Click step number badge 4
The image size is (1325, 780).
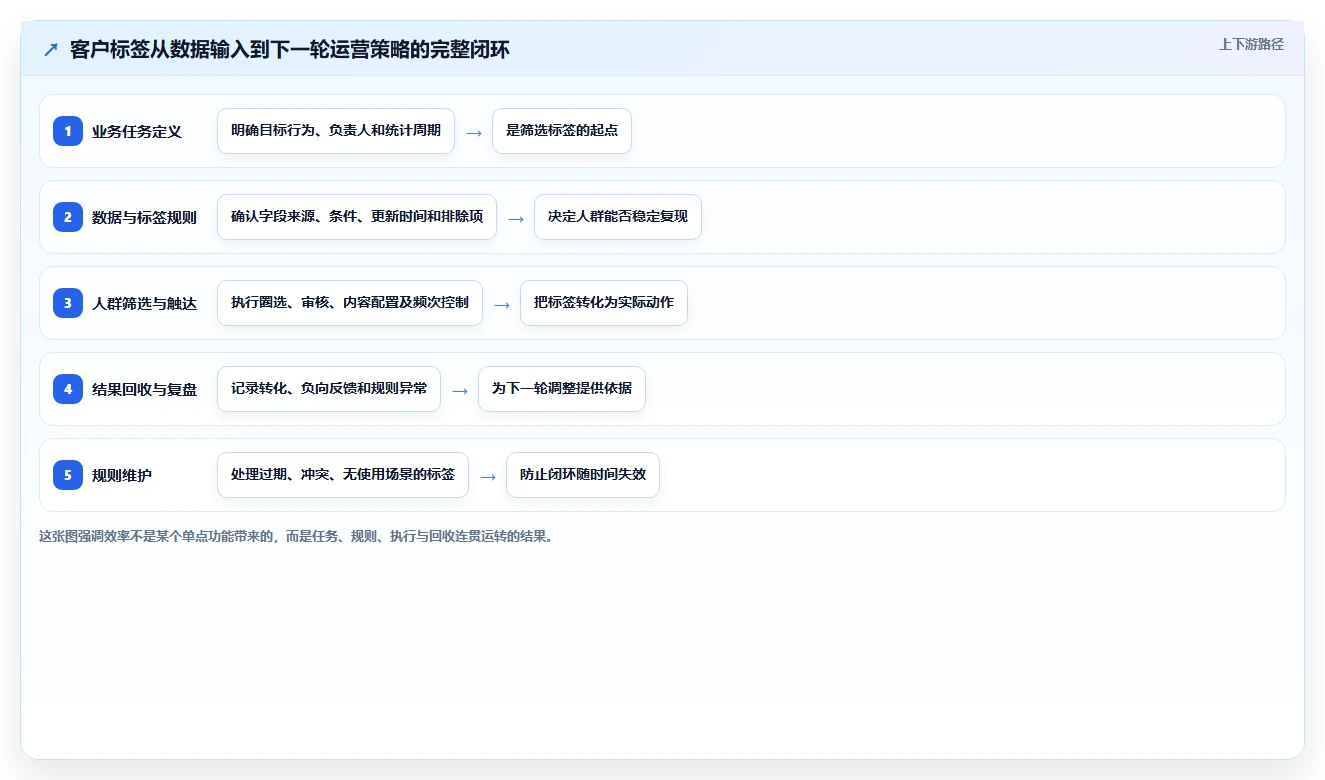tap(68, 389)
